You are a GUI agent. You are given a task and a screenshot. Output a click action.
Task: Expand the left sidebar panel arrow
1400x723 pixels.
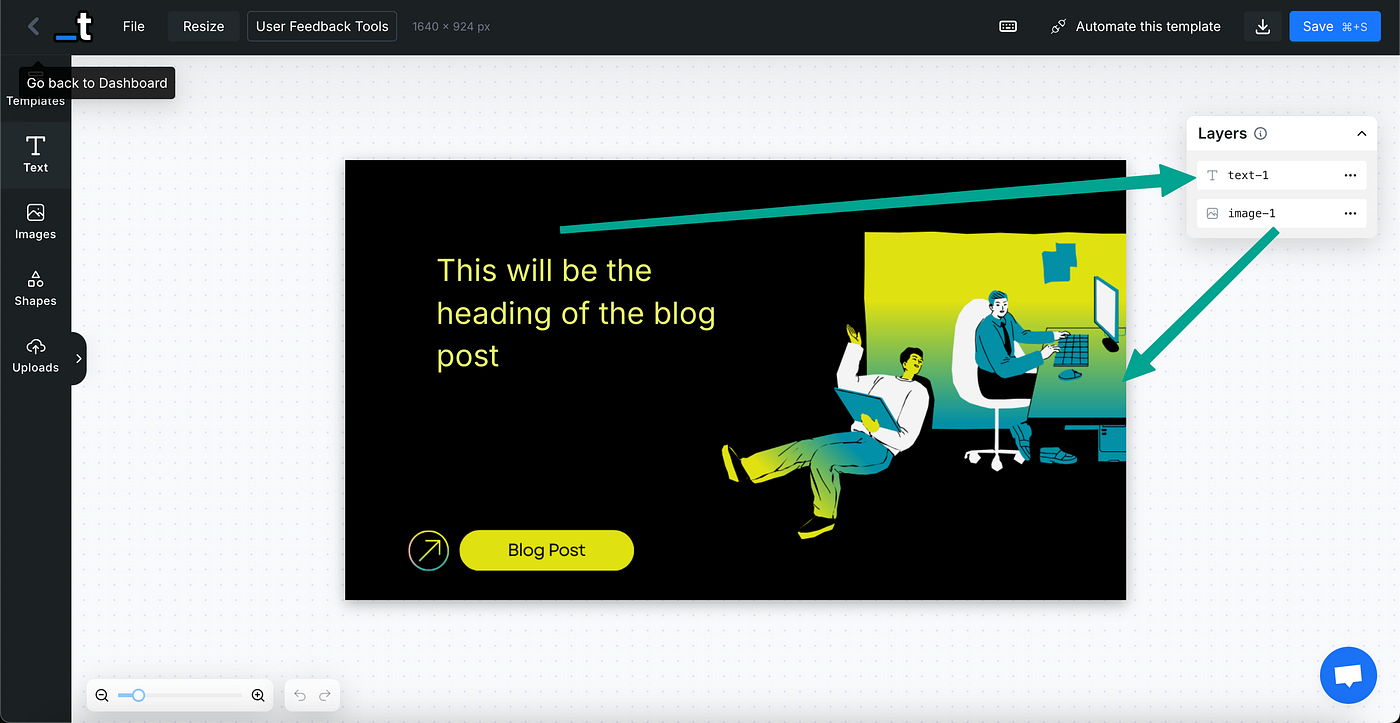coord(79,358)
